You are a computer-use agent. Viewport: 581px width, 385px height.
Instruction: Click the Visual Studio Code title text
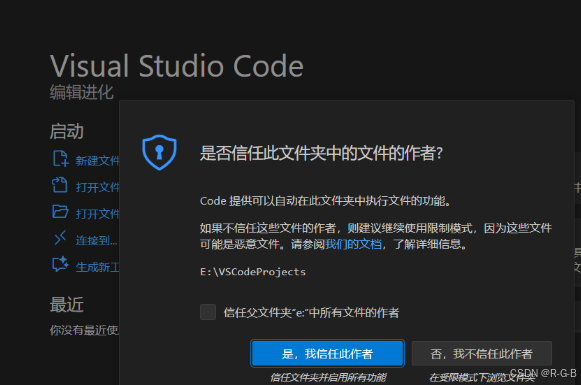177,66
